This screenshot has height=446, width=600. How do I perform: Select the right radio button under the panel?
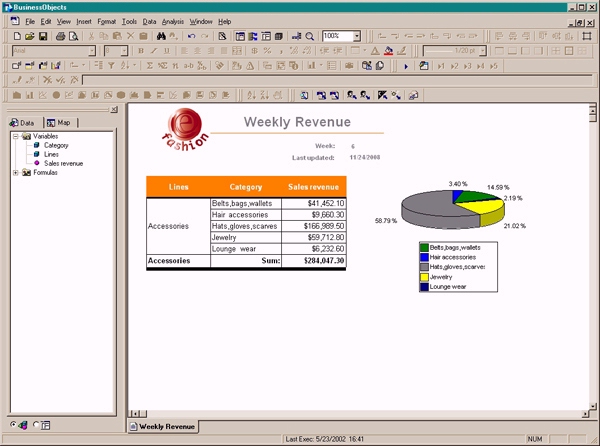38,425
